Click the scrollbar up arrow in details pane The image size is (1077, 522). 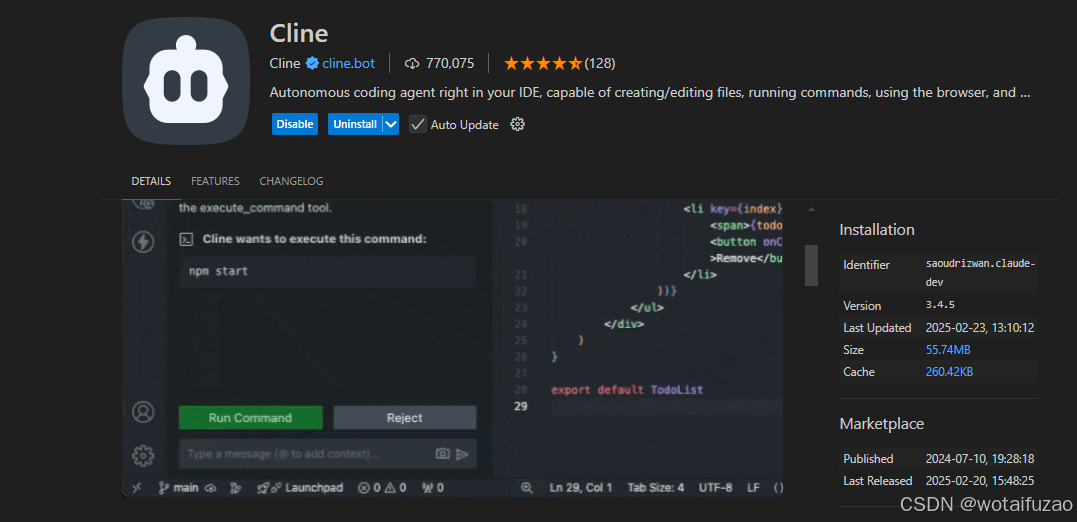pyautogui.click(x=811, y=209)
